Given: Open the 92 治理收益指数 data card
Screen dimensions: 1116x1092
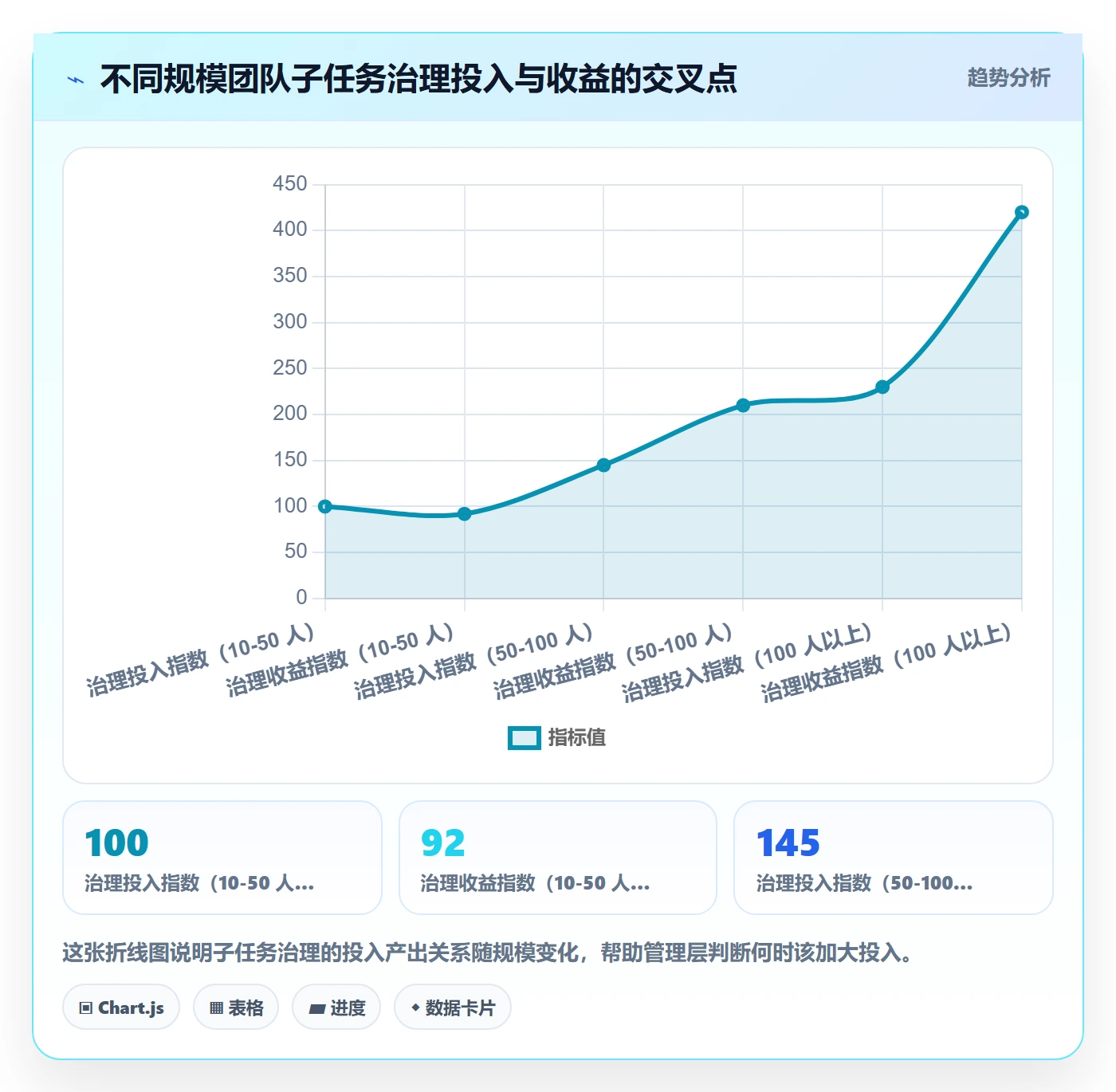Looking at the screenshot, I should (x=558, y=858).
